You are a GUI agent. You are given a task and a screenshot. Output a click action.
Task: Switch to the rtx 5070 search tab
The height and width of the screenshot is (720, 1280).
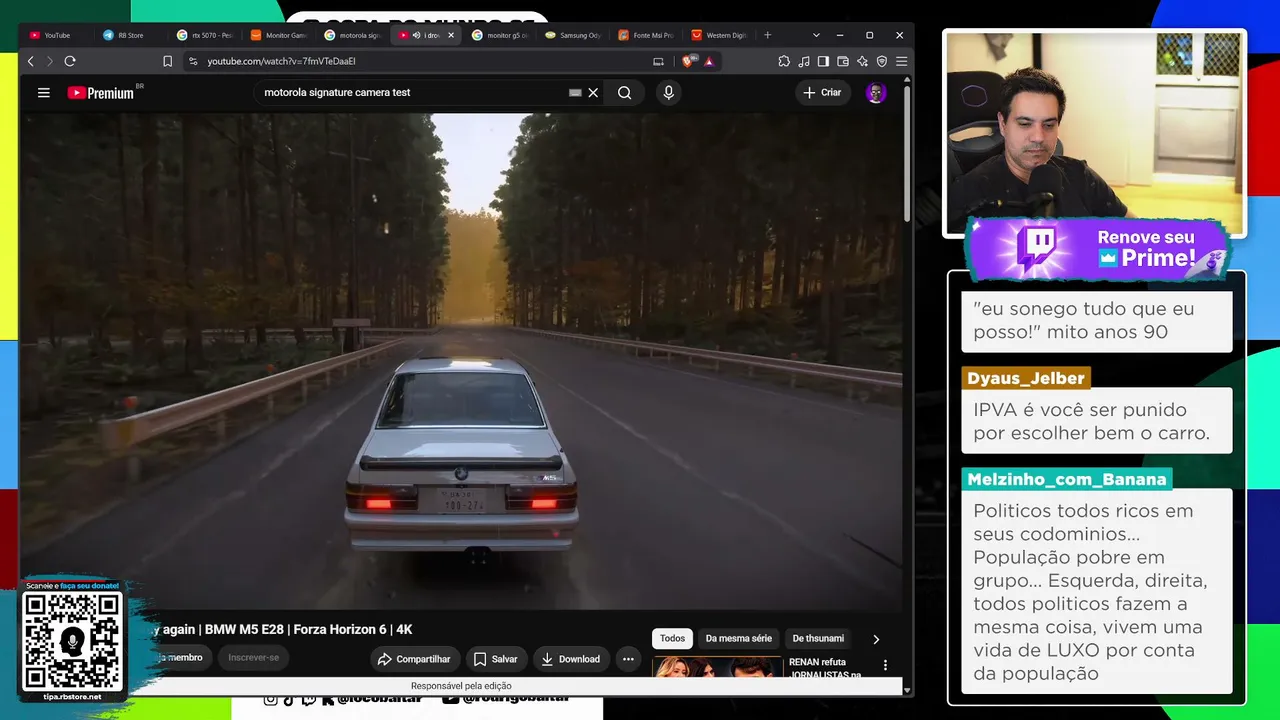(205, 35)
